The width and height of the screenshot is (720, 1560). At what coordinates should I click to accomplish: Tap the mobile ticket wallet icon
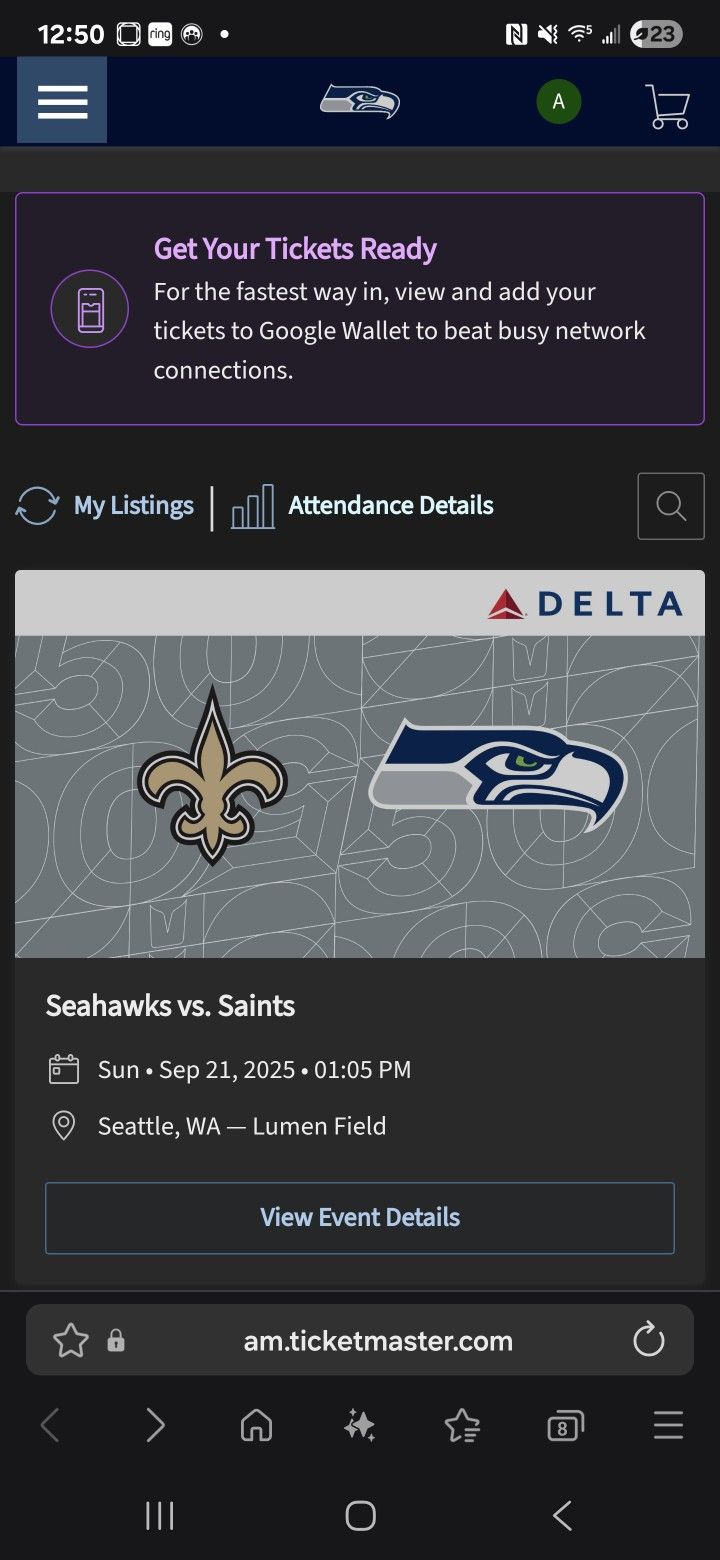(90, 309)
